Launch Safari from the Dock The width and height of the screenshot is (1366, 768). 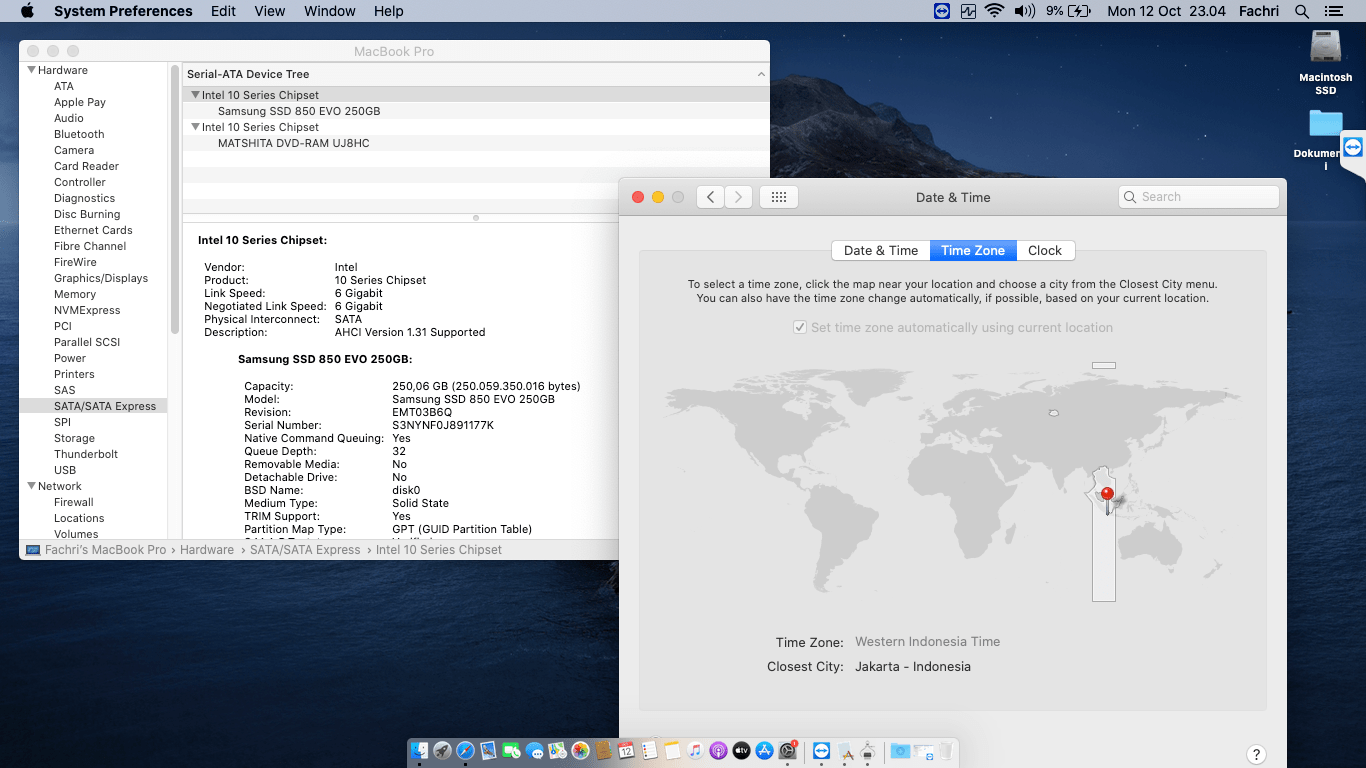point(465,751)
